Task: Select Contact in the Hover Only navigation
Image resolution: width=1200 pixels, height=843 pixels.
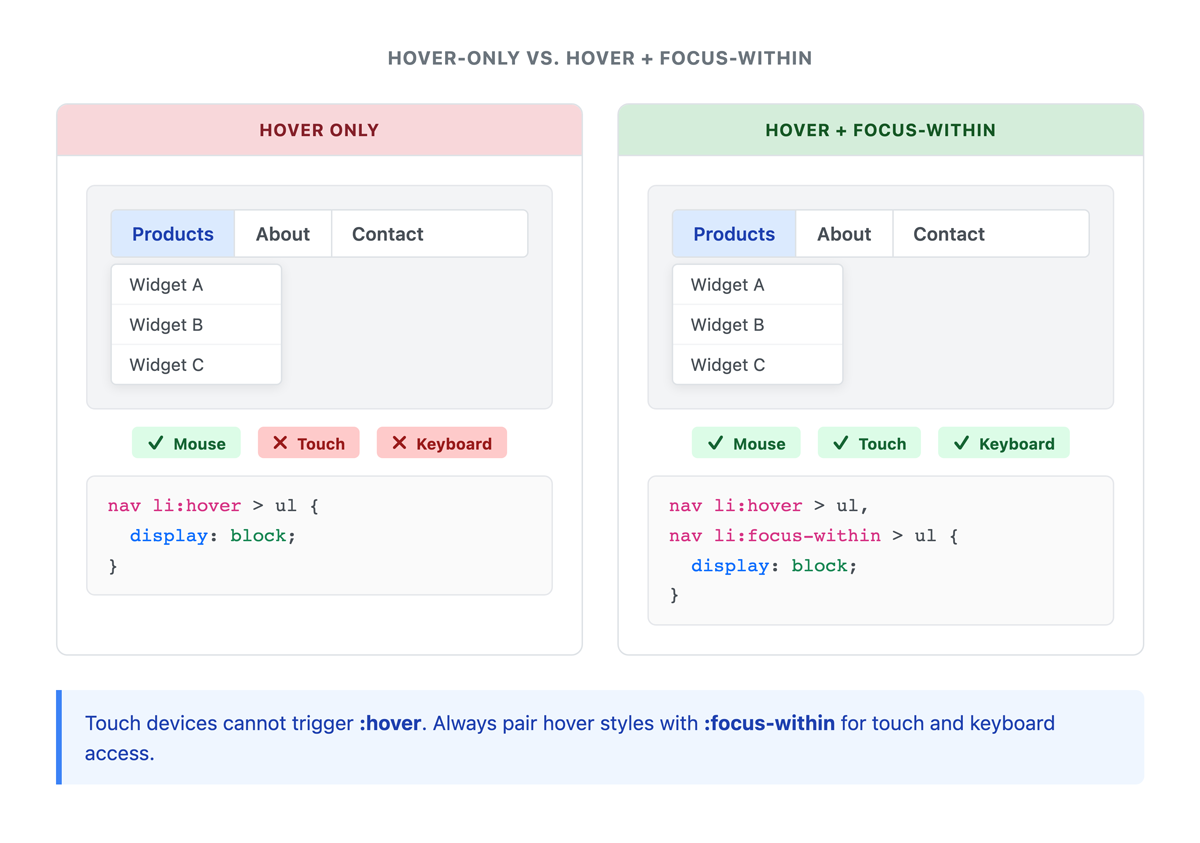Action: tap(388, 234)
